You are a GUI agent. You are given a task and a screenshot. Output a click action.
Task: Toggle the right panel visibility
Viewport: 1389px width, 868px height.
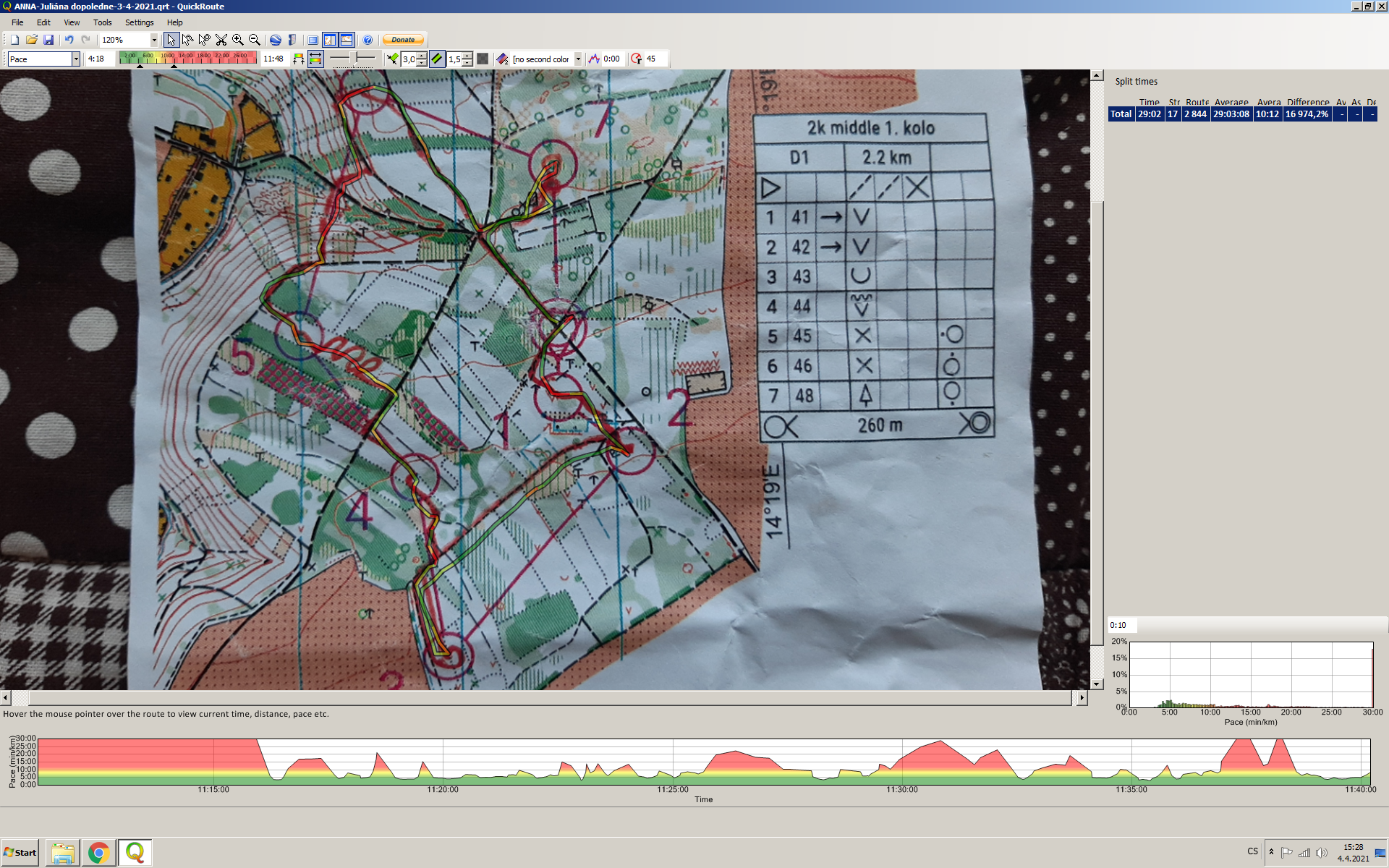(330, 40)
